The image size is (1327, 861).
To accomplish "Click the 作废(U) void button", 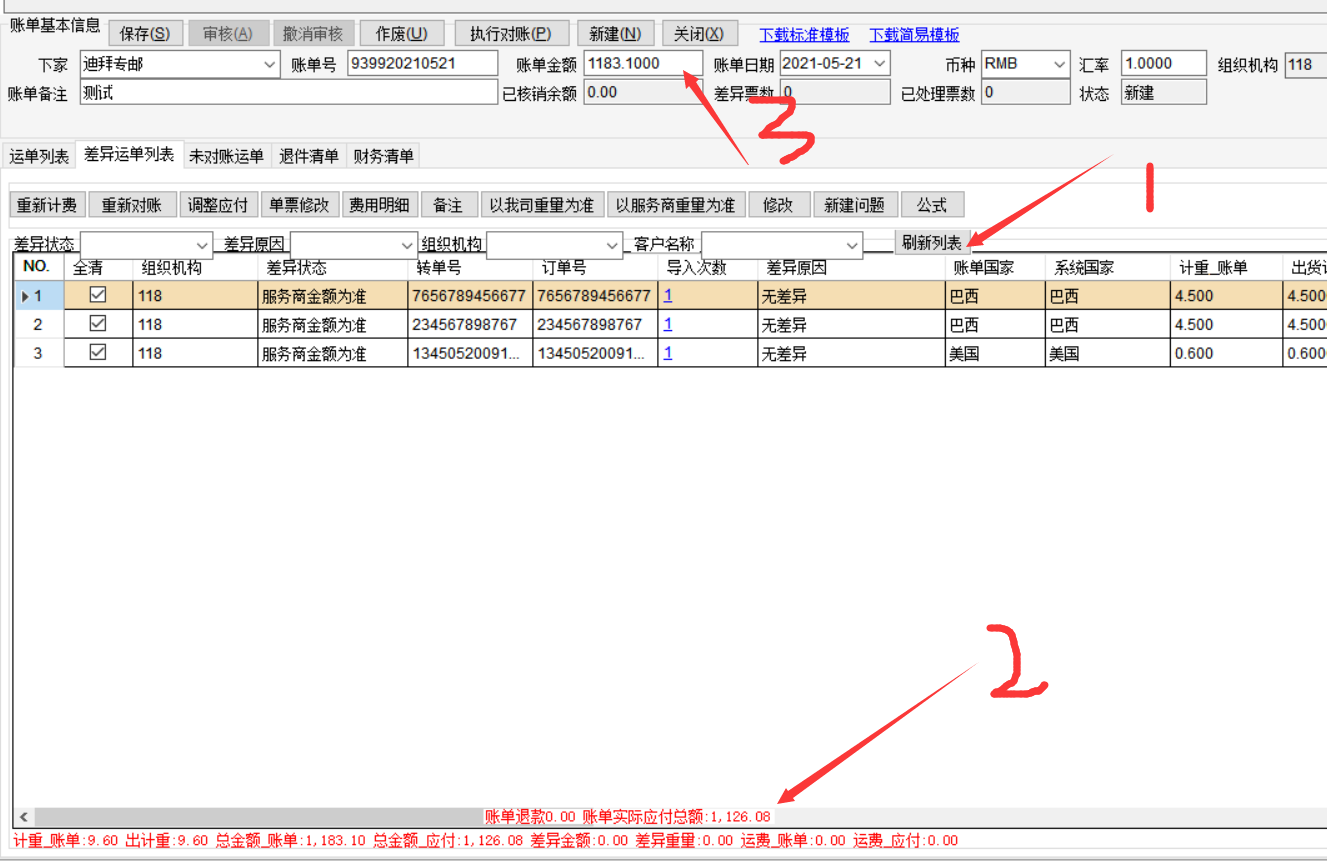I will [x=402, y=33].
